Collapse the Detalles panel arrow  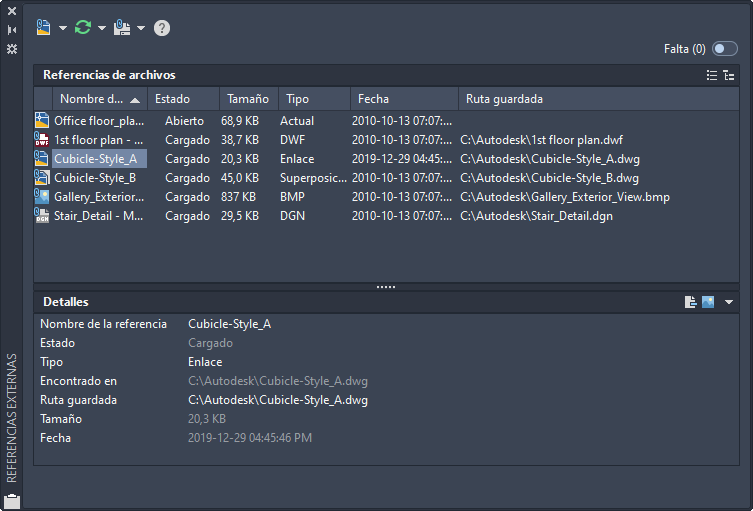[x=729, y=302]
